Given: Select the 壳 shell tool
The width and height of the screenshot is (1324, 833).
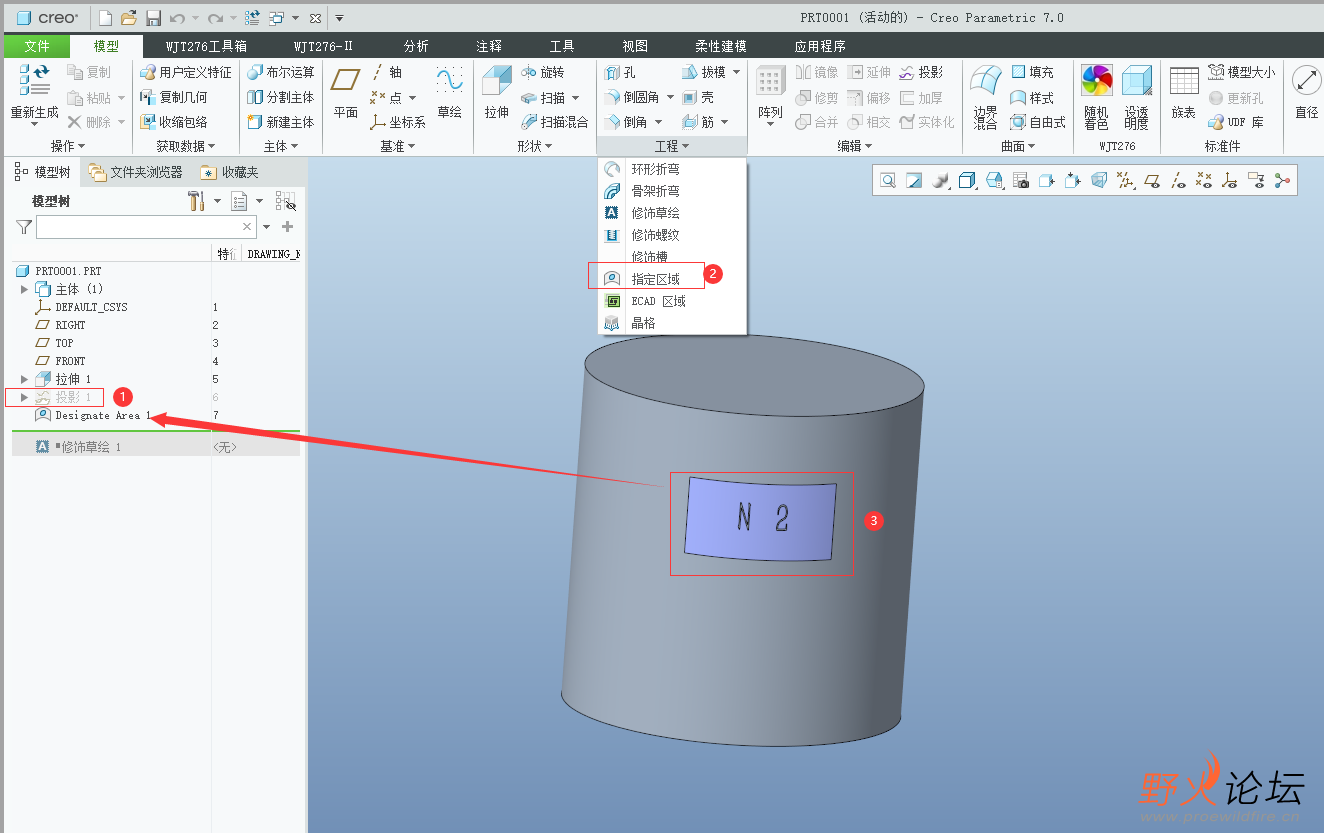Looking at the screenshot, I should coord(698,97).
